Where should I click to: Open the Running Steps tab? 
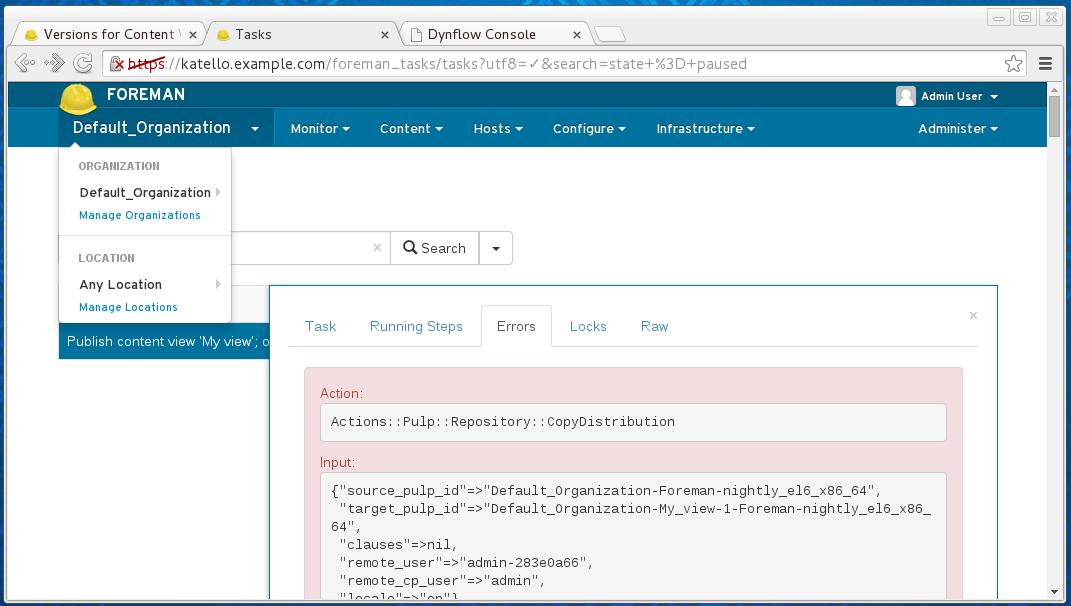416,327
